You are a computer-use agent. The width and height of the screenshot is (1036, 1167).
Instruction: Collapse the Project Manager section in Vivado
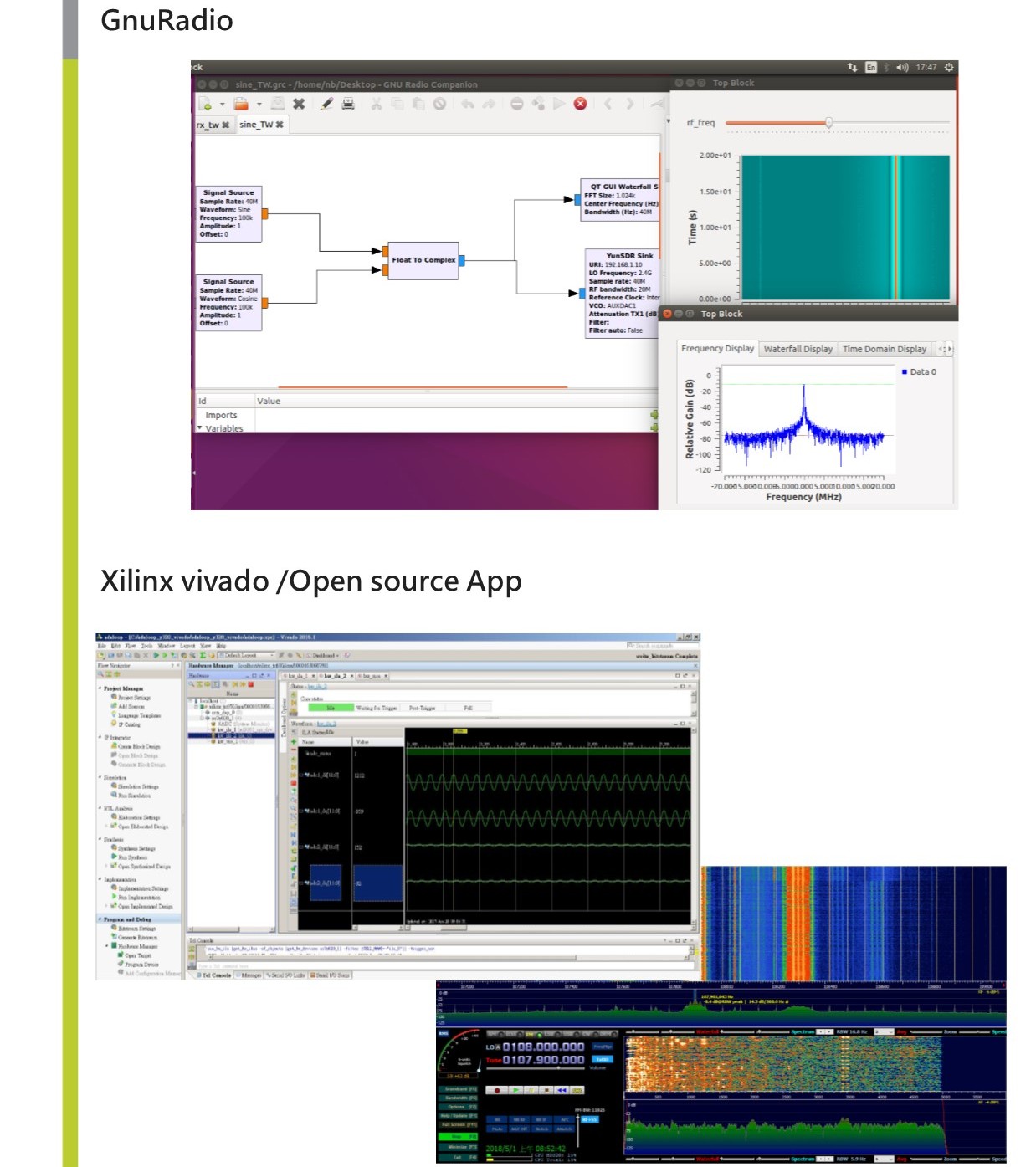coord(100,688)
